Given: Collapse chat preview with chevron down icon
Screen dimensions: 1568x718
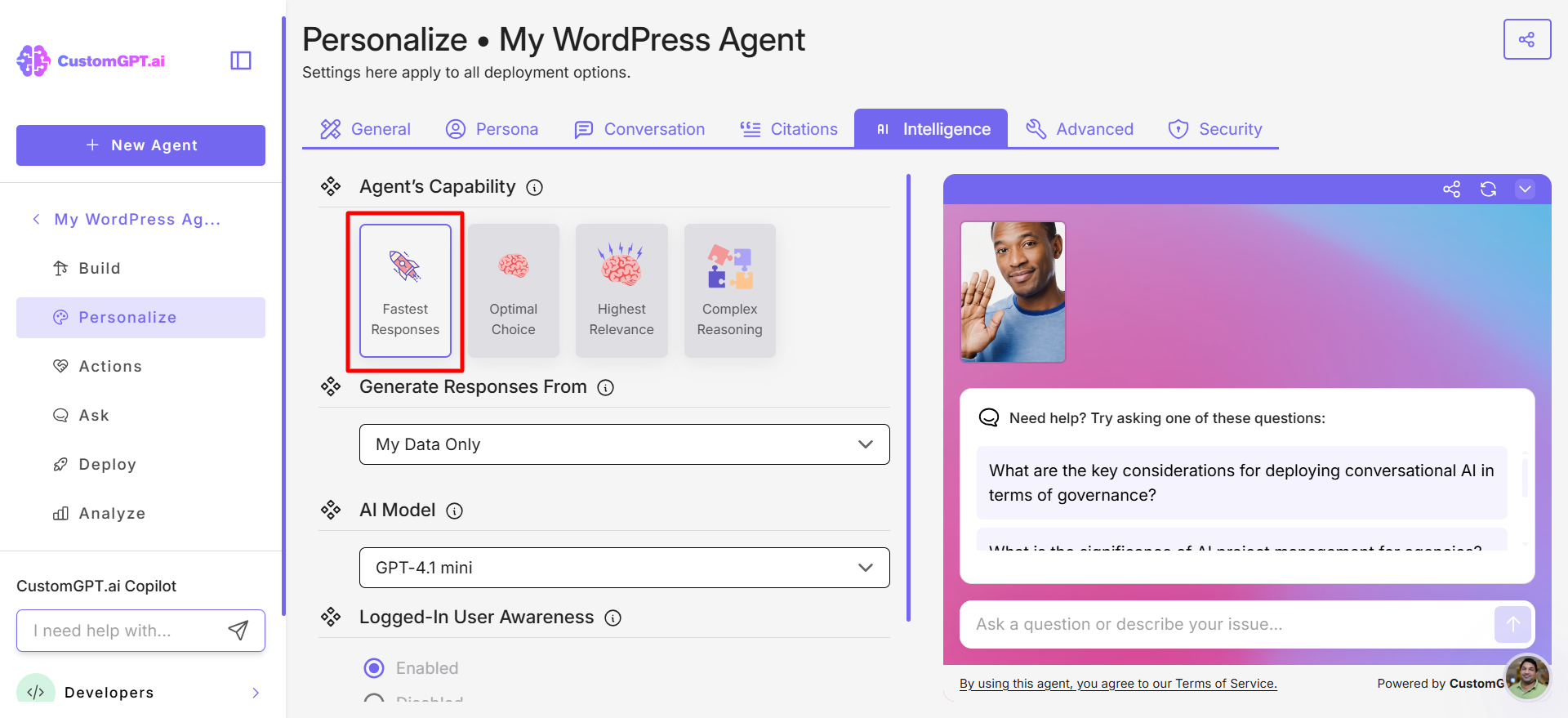Looking at the screenshot, I should [1525, 190].
